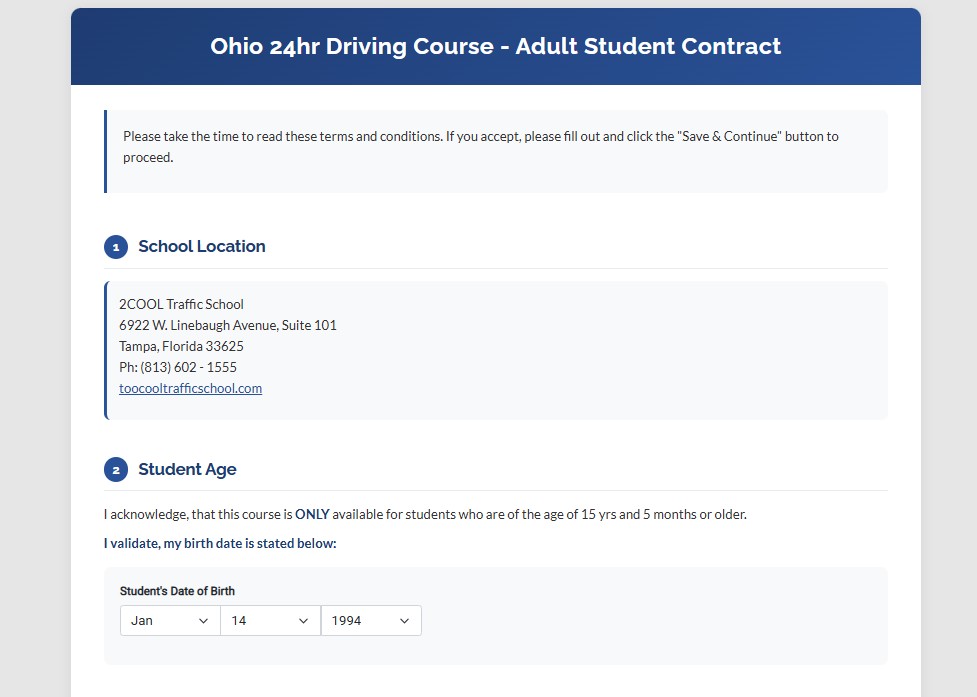
Task: Click the Adult Student Contract page title
Action: click(x=495, y=46)
